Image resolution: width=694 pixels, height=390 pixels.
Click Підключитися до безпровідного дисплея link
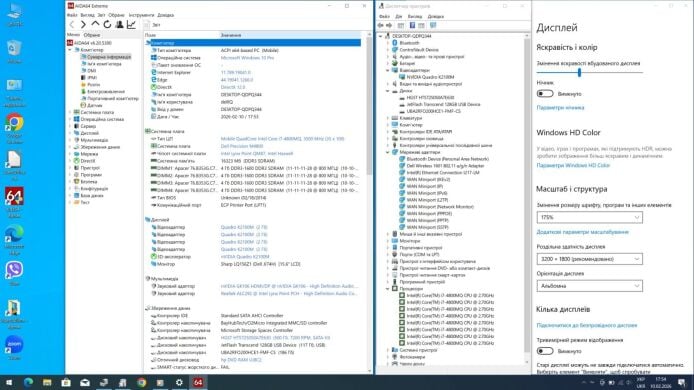[587, 325]
